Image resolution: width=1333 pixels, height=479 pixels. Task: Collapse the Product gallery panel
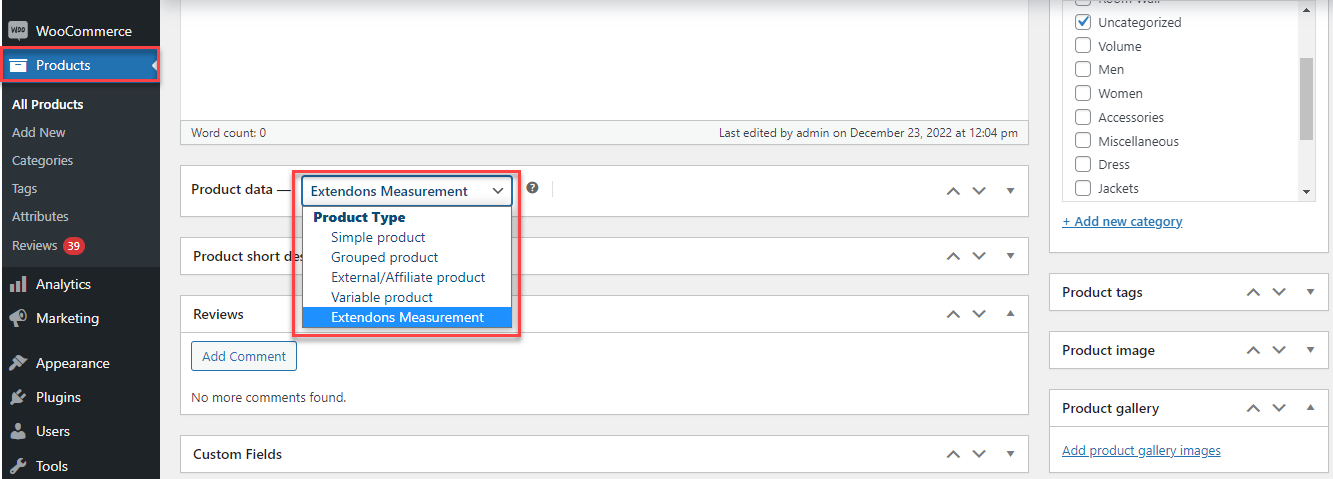coord(1310,408)
